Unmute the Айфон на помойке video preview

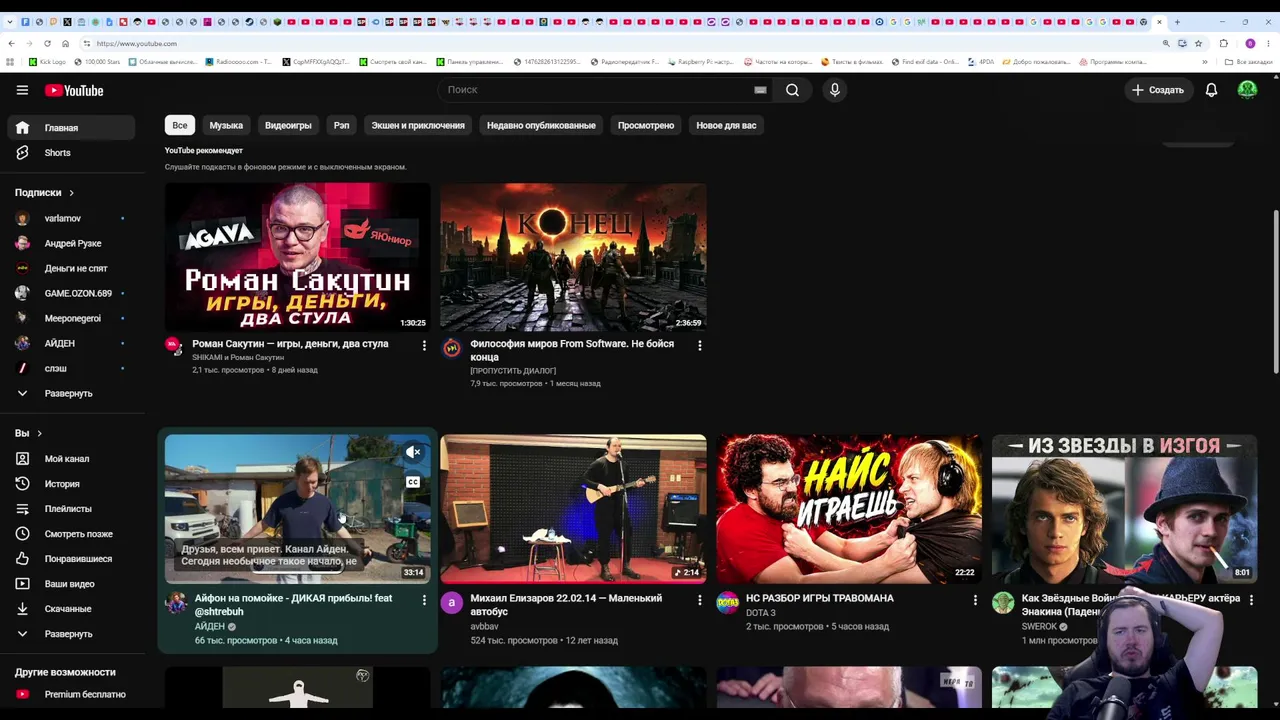(413, 453)
